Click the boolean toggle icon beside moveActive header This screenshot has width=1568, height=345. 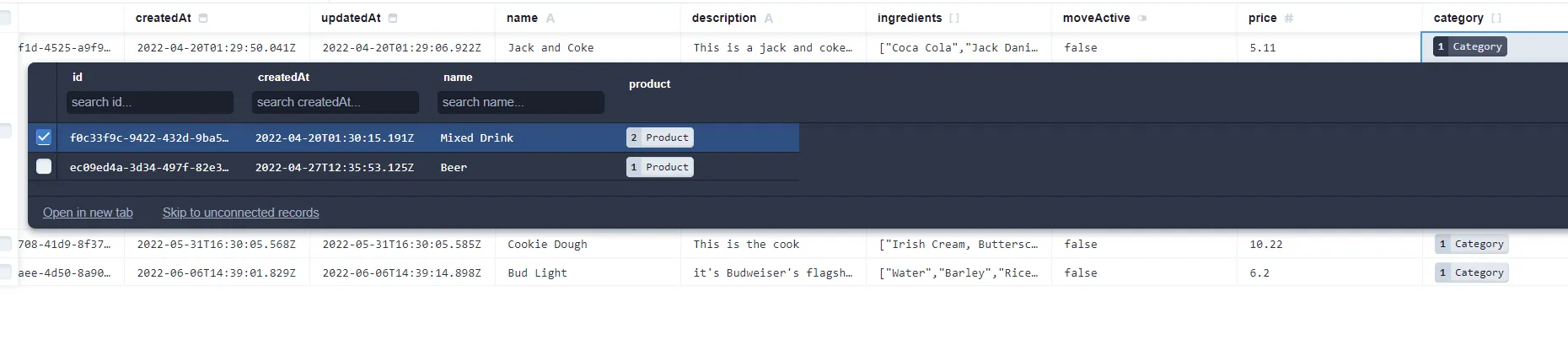click(x=1142, y=18)
